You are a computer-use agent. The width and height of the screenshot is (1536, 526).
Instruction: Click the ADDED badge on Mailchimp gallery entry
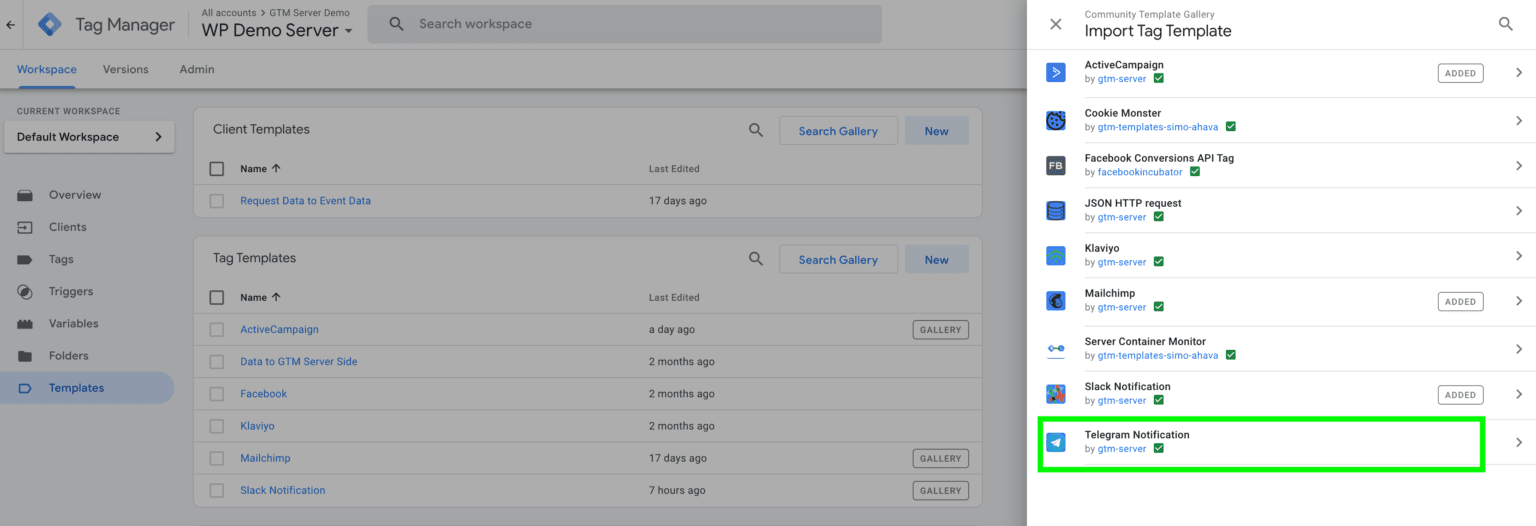pos(1460,301)
